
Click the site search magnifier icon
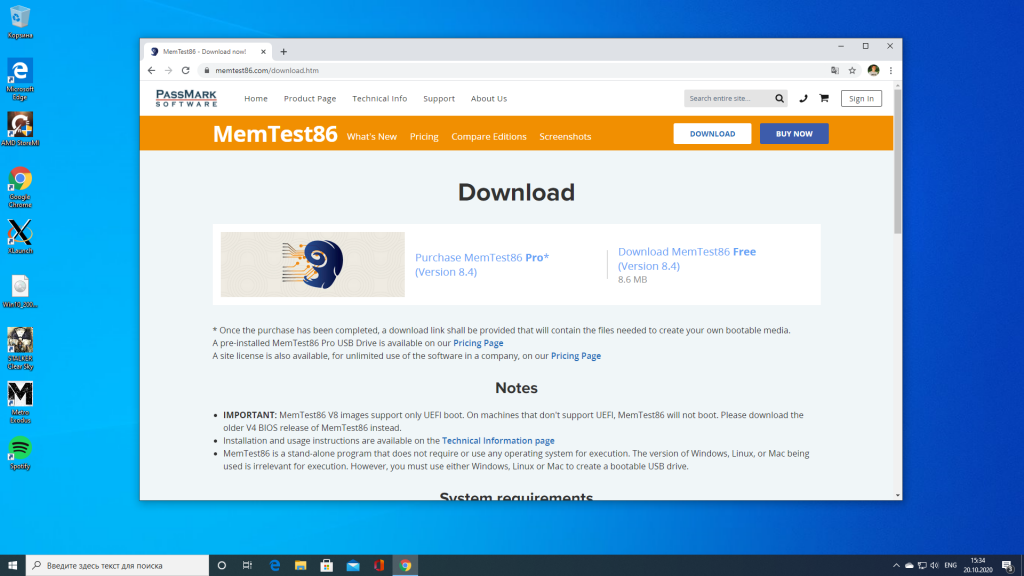[x=780, y=98]
